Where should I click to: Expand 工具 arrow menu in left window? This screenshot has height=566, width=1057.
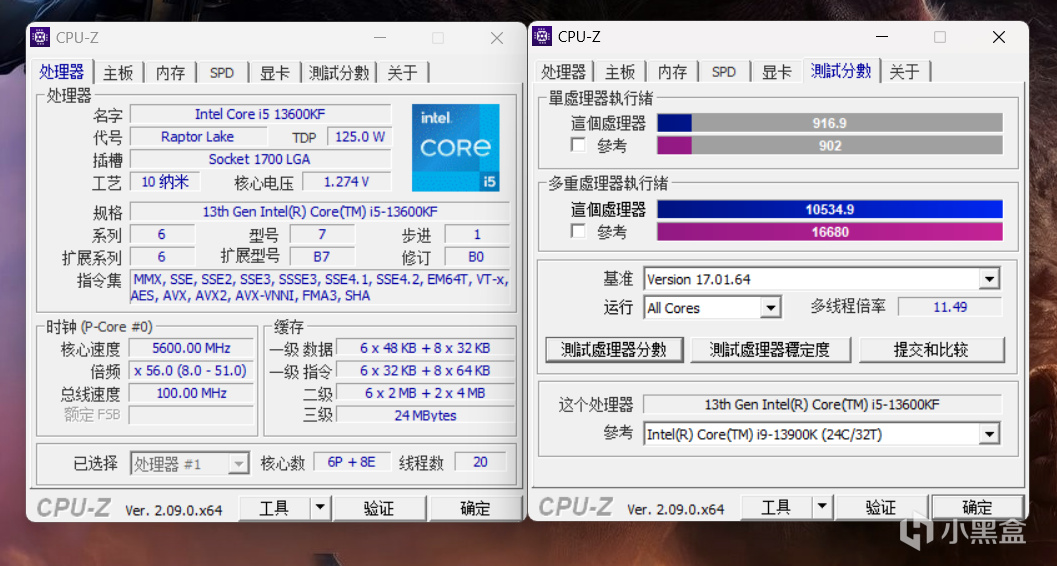pos(321,507)
